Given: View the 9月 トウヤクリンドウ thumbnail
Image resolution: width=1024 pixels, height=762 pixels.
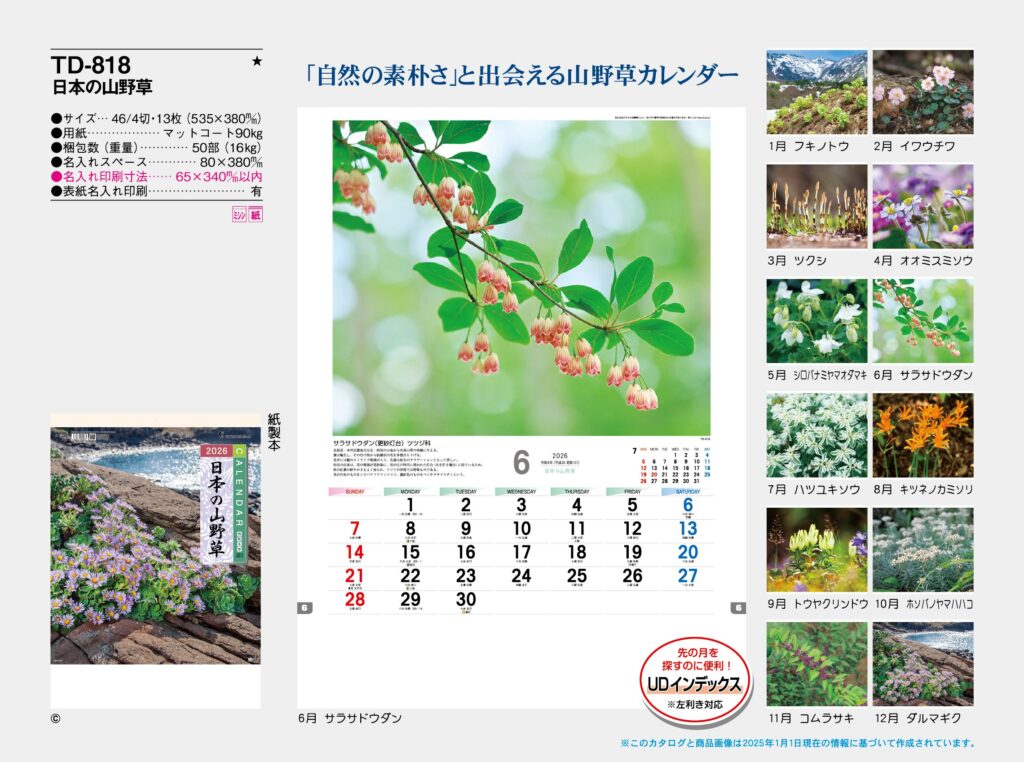Looking at the screenshot, I should 816,550.
